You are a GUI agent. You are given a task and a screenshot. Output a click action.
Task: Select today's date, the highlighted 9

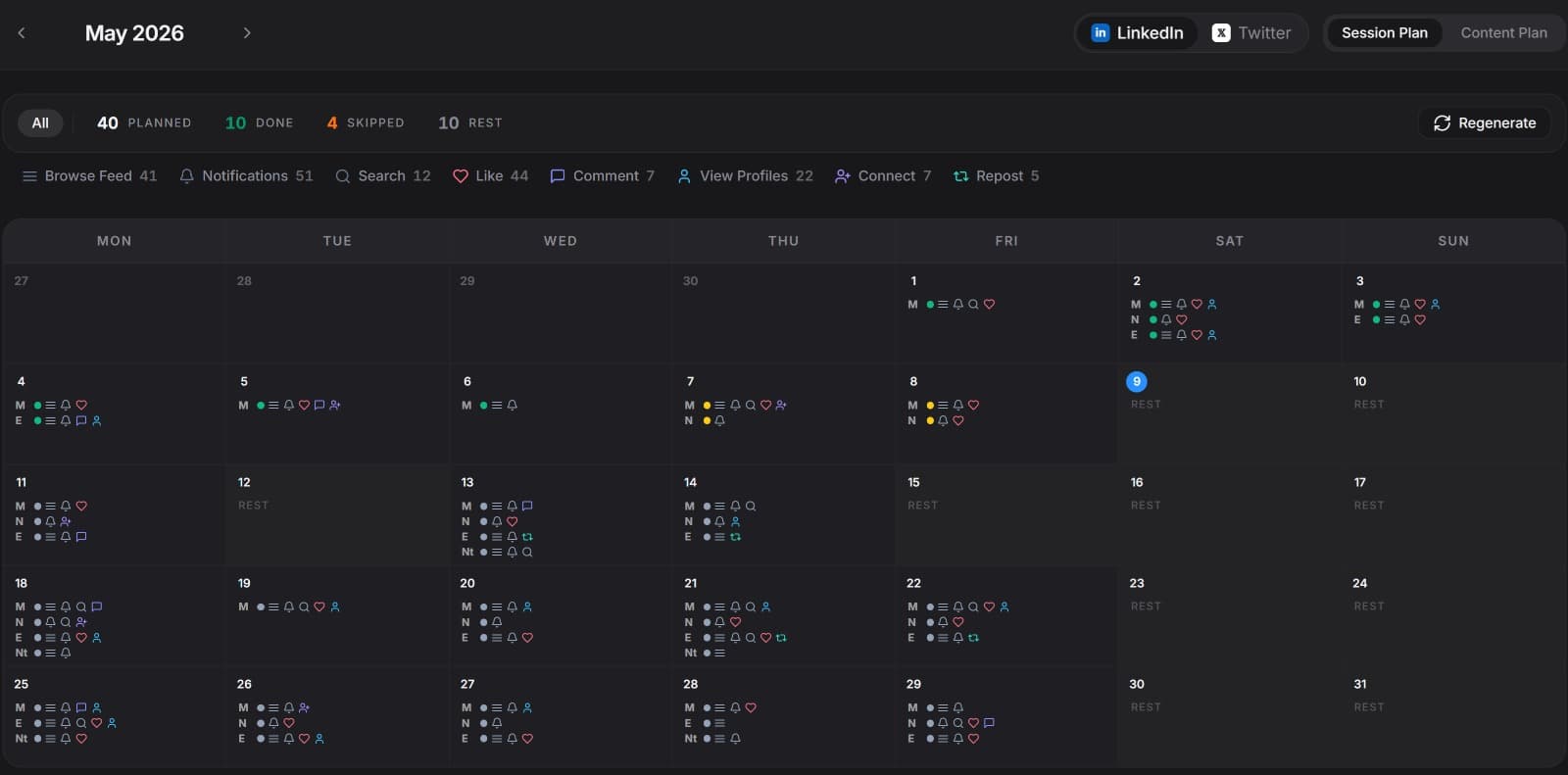pyautogui.click(x=1137, y=381)
